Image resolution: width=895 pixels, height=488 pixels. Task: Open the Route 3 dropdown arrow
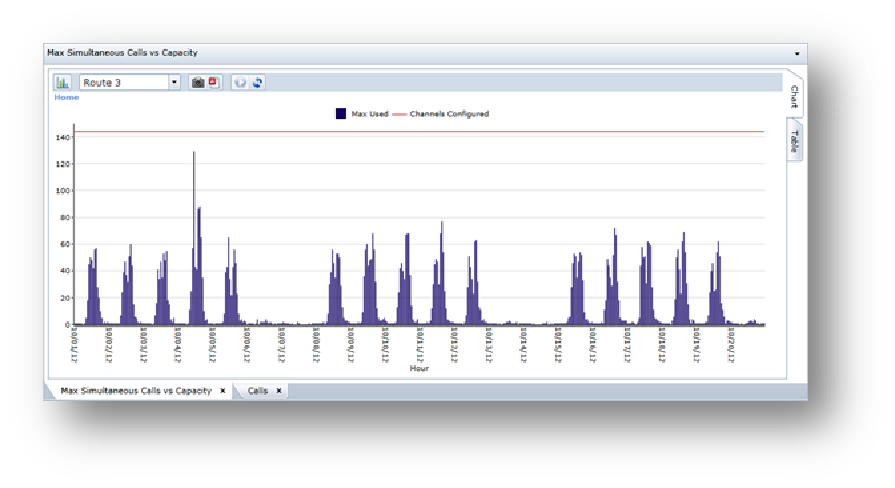pyautogui.click(x=174, y=83)
